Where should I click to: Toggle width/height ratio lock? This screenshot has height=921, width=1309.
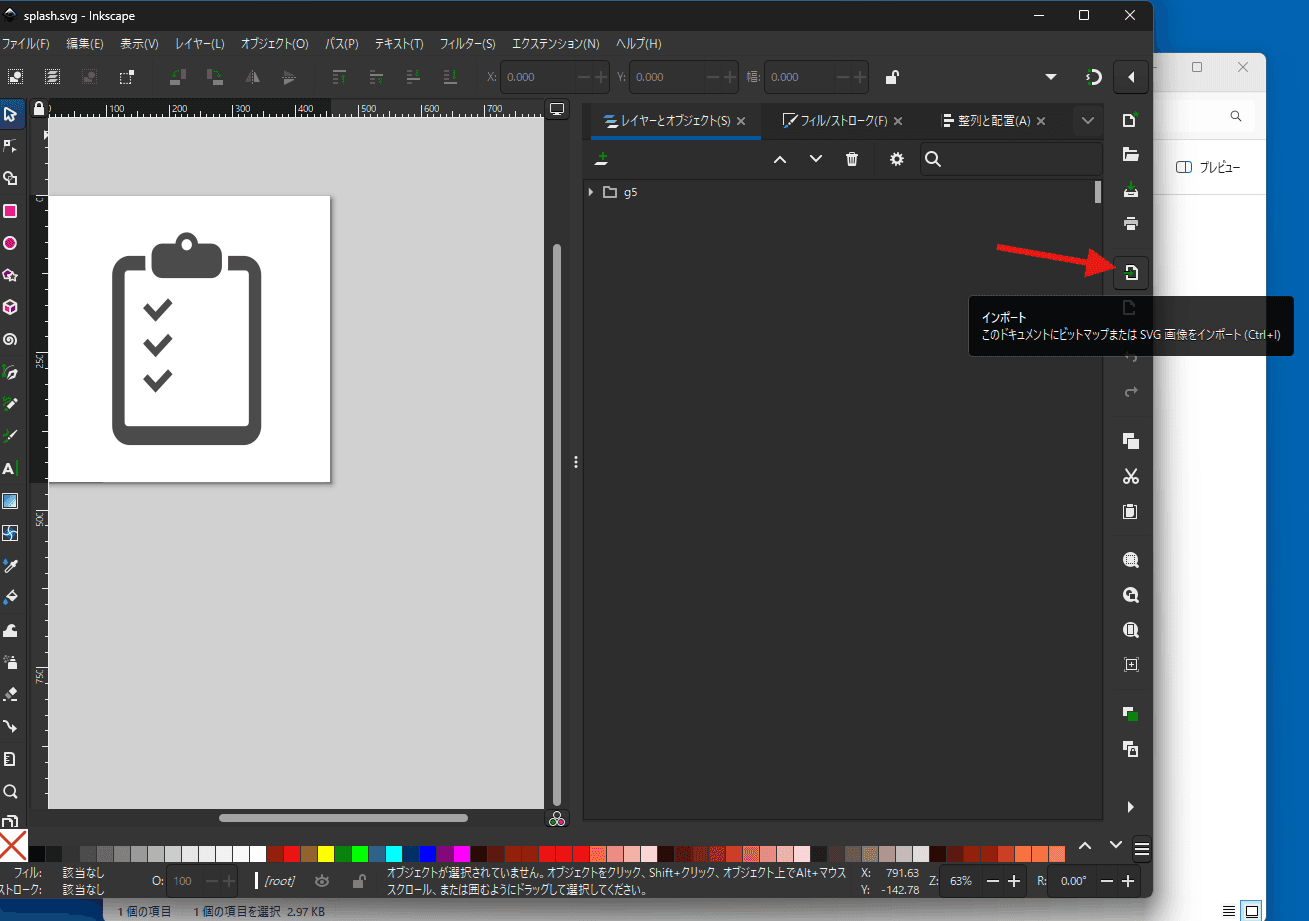[891, 77]
